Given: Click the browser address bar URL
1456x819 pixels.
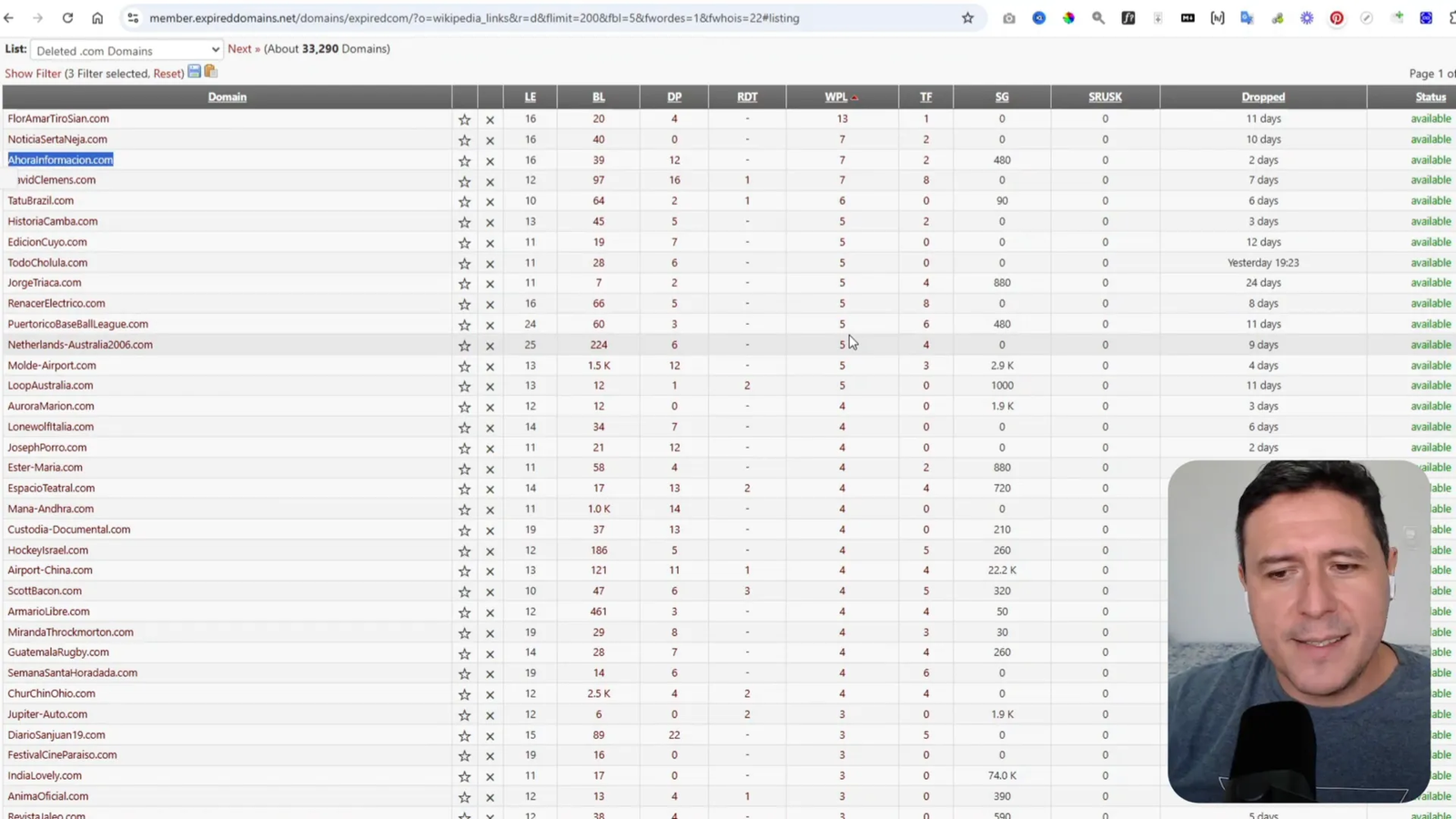Looking at the screenshot, I should (x=473, y=18).
